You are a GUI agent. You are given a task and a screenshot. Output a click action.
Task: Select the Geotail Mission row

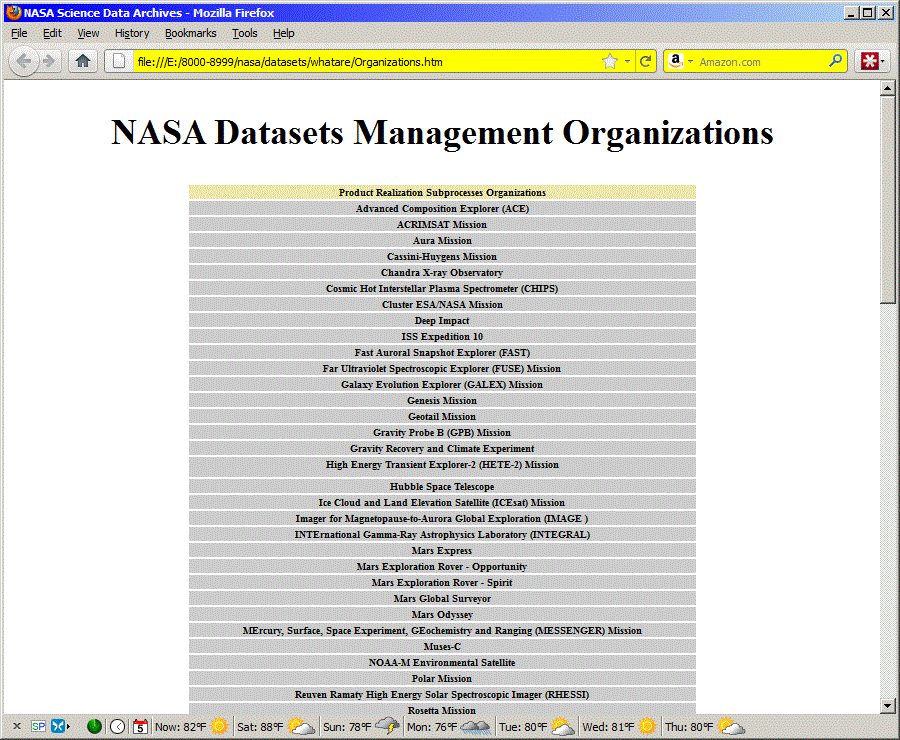tap(442, 417)
